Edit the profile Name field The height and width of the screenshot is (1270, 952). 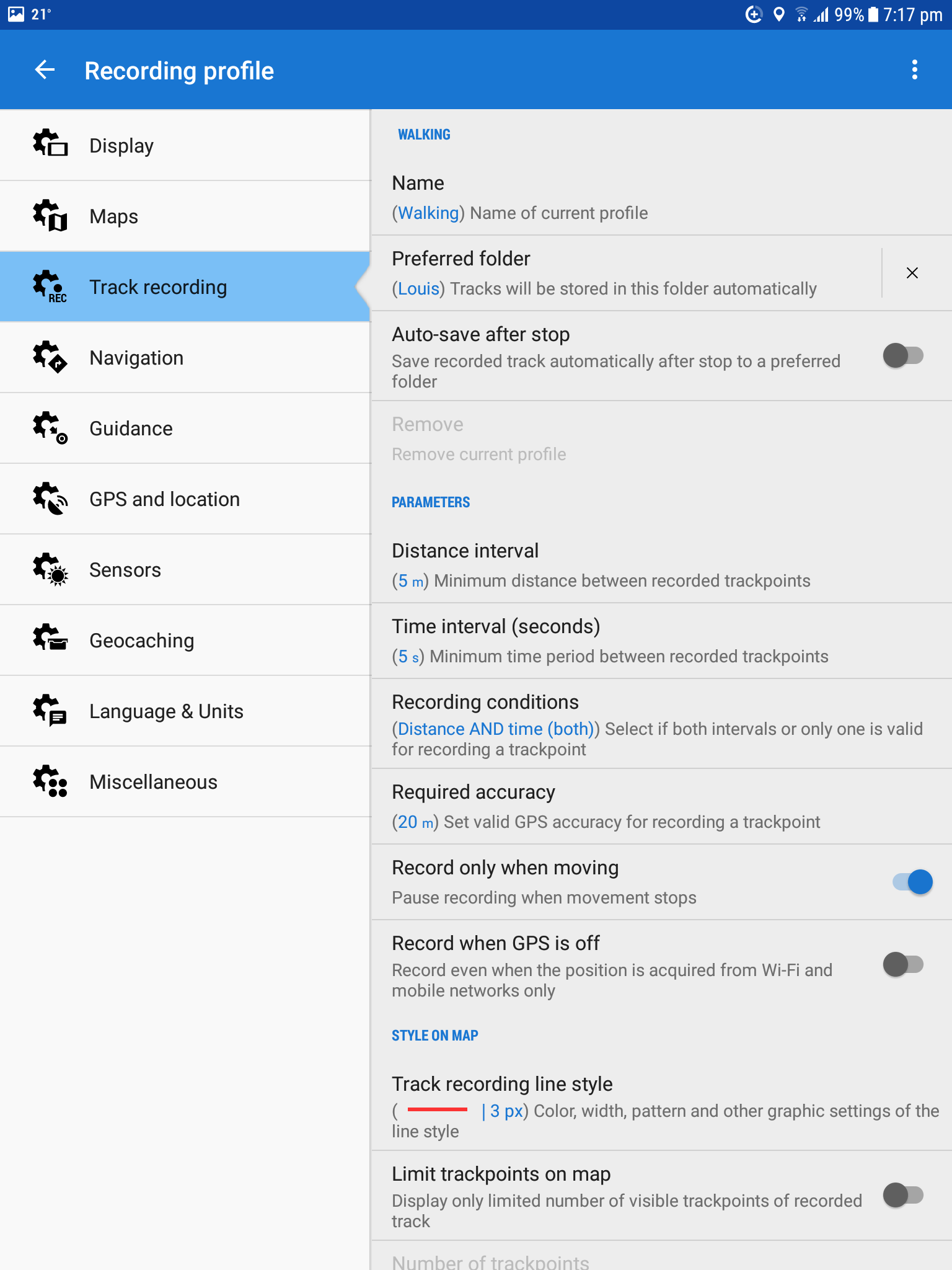(x=662, y=197)
